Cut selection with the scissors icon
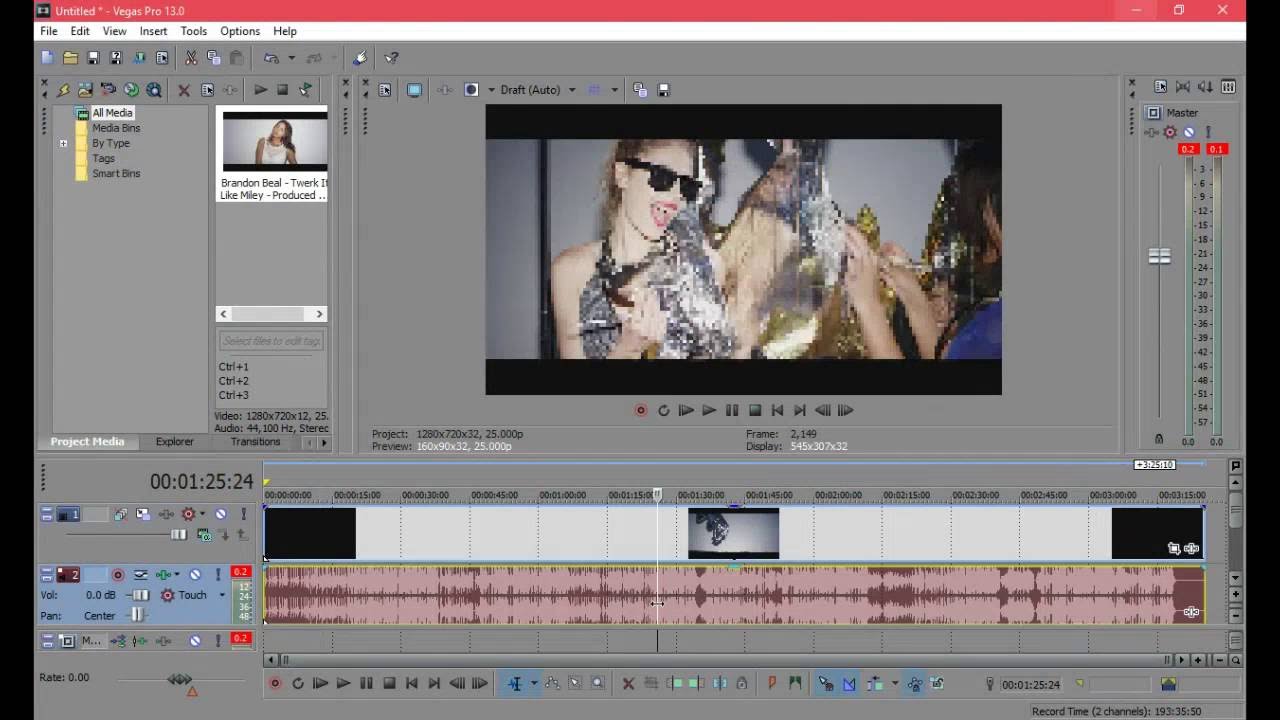 point(191,58)
